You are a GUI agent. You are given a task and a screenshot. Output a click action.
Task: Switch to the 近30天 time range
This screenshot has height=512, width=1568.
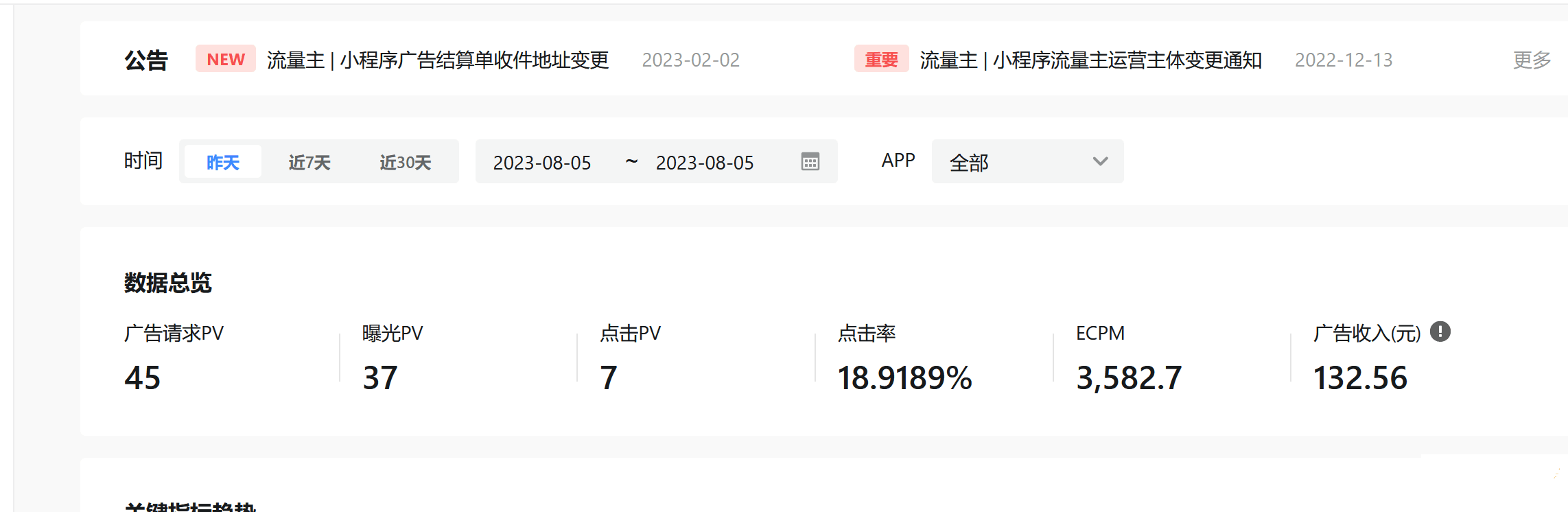tap(405, 163)
